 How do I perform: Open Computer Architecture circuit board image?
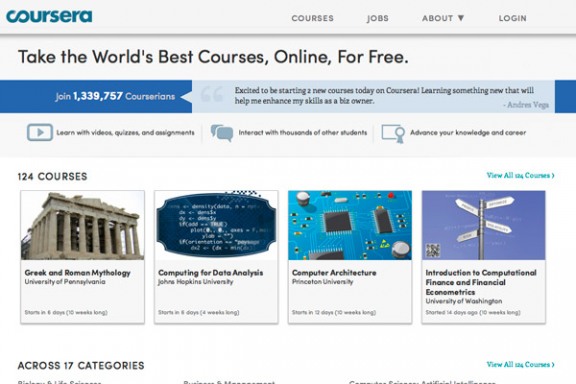click(350, 225)
